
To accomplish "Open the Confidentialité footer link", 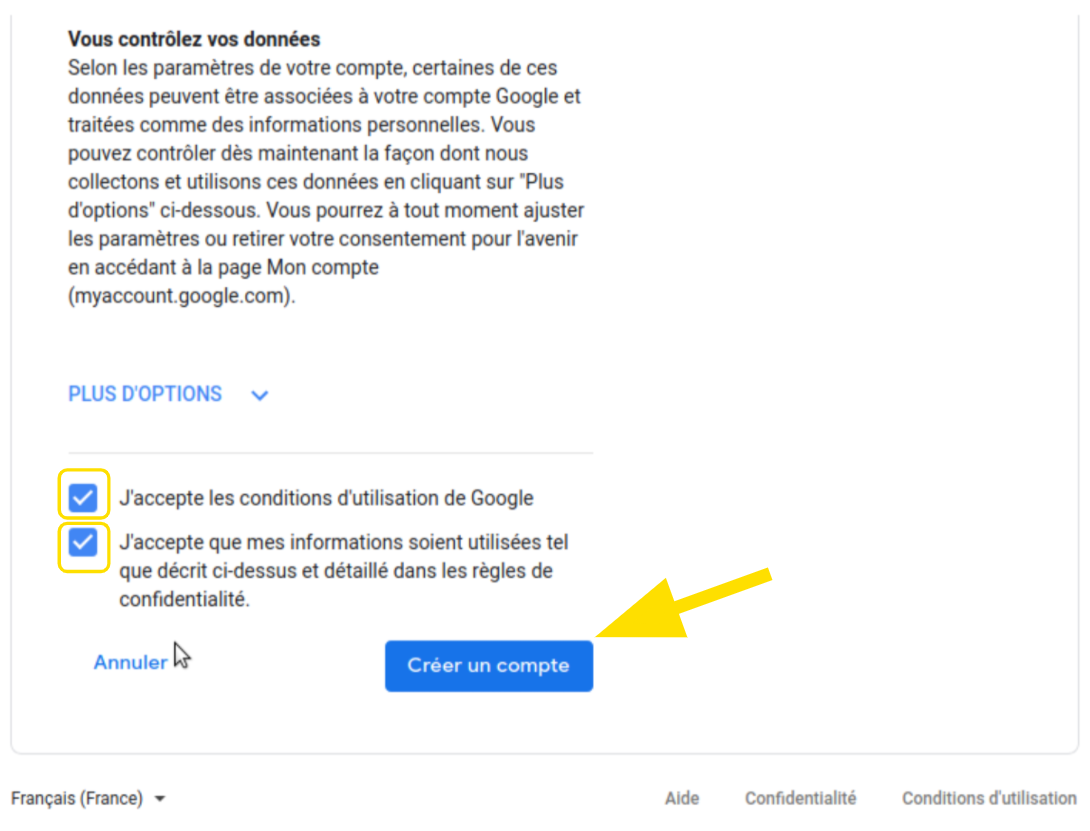I will tap(801, 798).
